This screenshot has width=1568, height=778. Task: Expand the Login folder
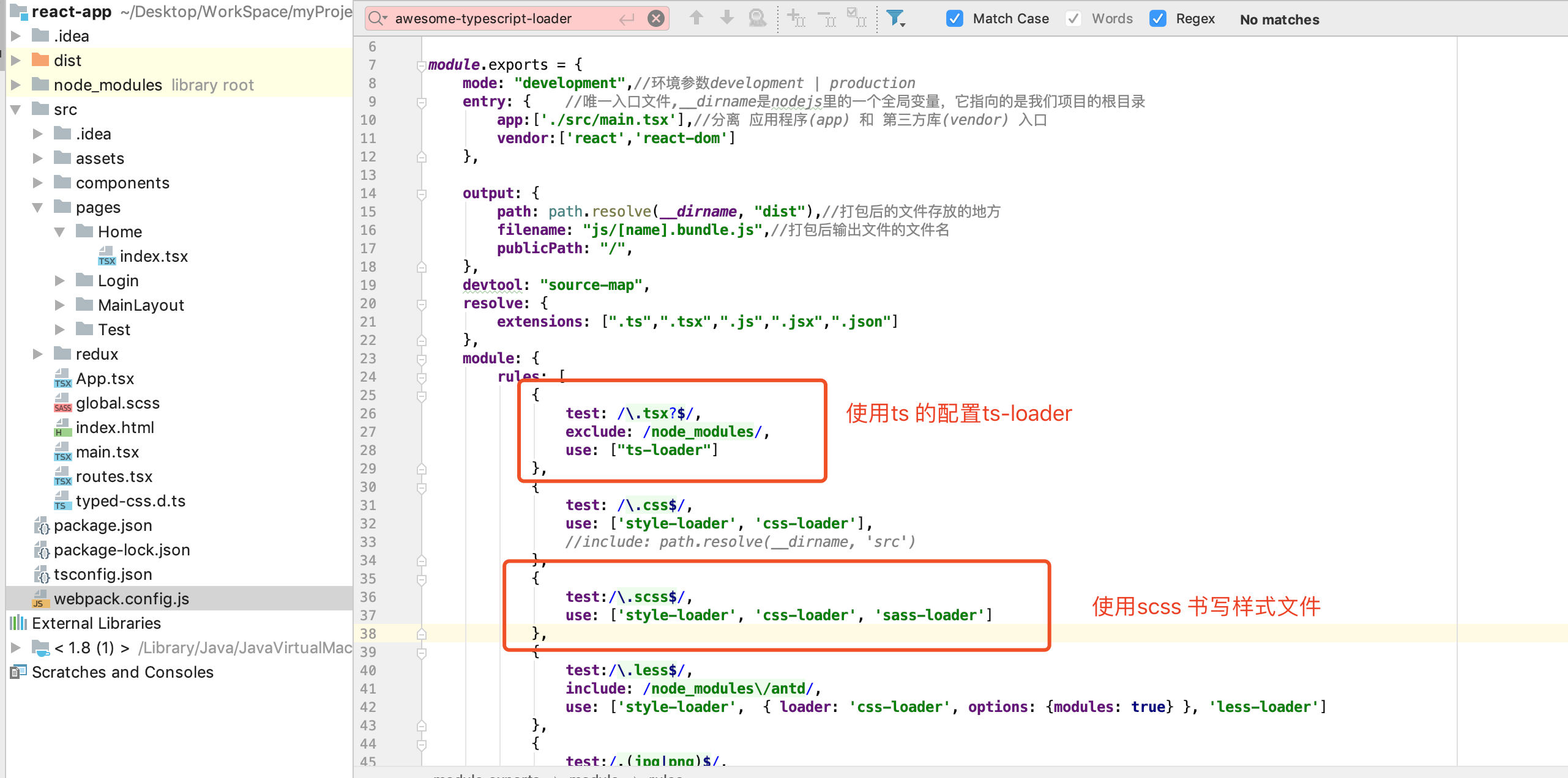coord(60,281)
